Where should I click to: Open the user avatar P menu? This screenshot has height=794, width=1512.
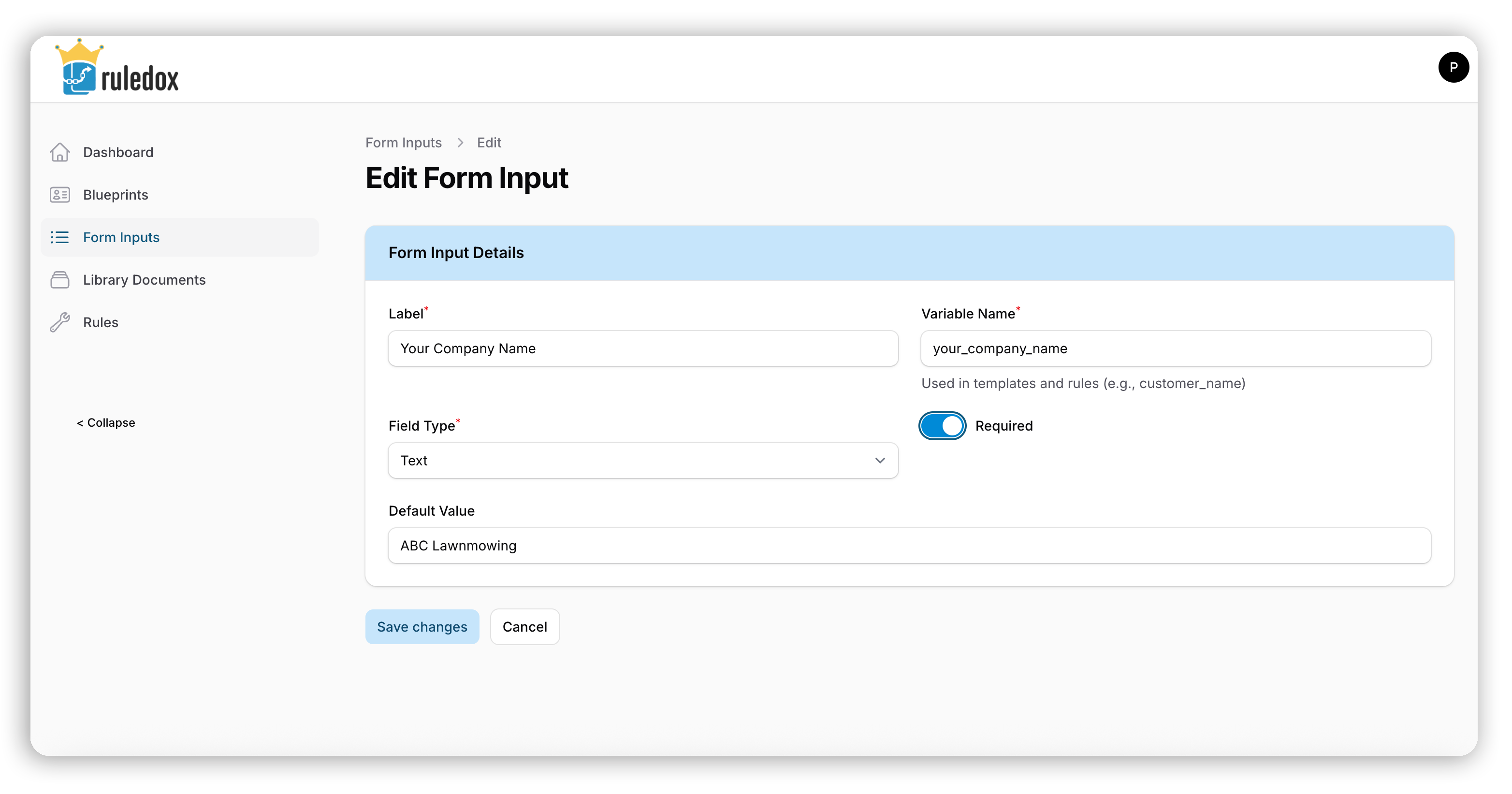1453,68
